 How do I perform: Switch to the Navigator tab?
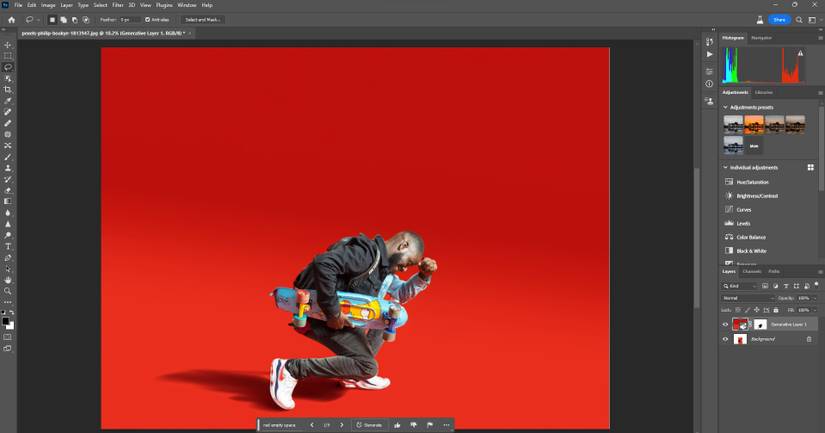coord(761,38)
